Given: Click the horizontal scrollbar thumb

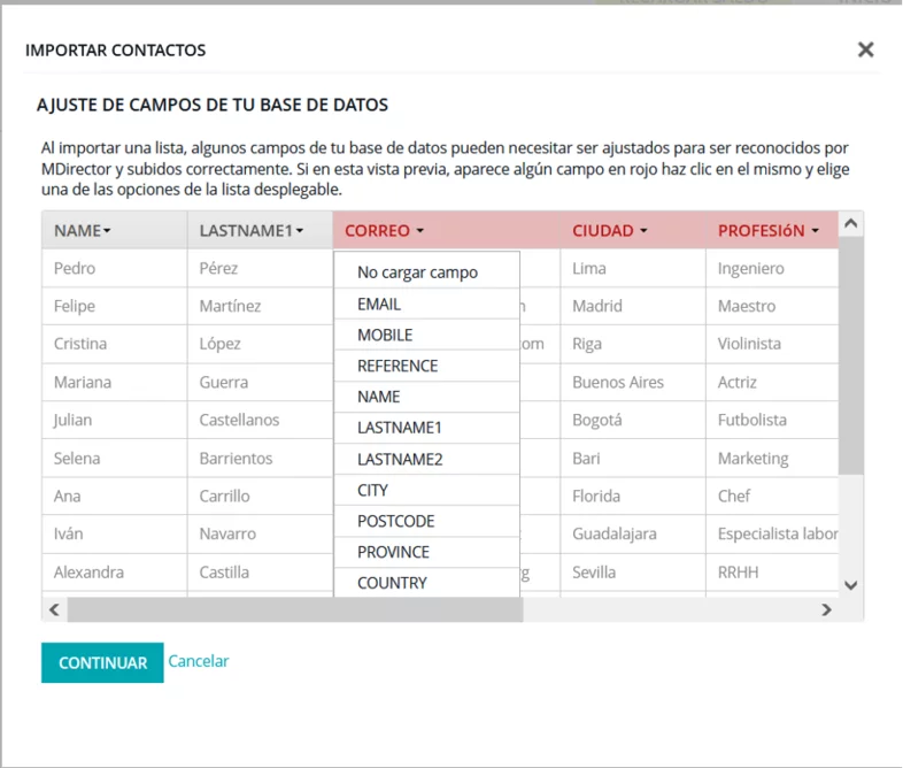Looking at the screenshot, I should (x=295, y=609).
